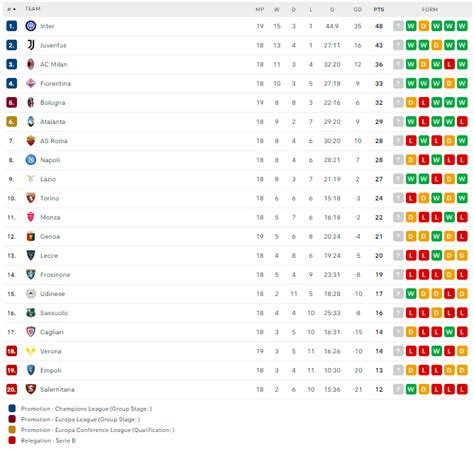Open the Bologna team link
This screenshot has width=474, height=449.
(x=53, y=103)
